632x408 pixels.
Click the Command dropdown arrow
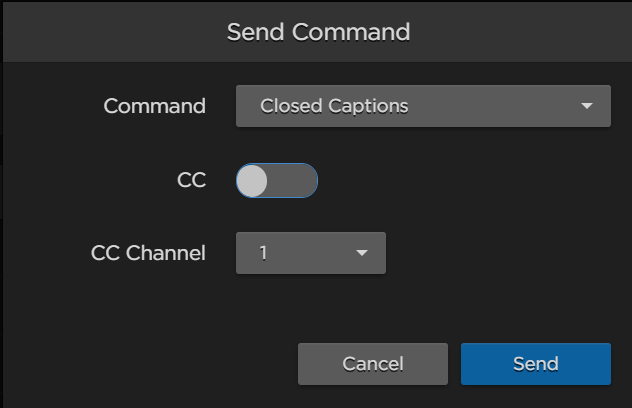tap(587, 106)
